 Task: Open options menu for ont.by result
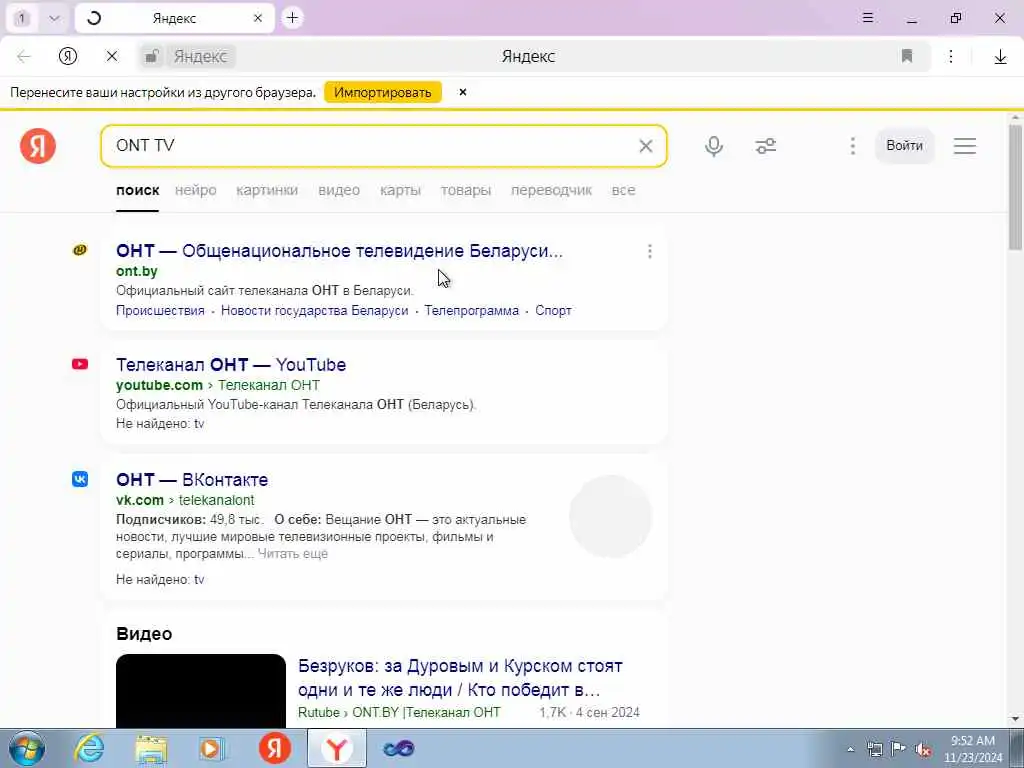[649, 251]
